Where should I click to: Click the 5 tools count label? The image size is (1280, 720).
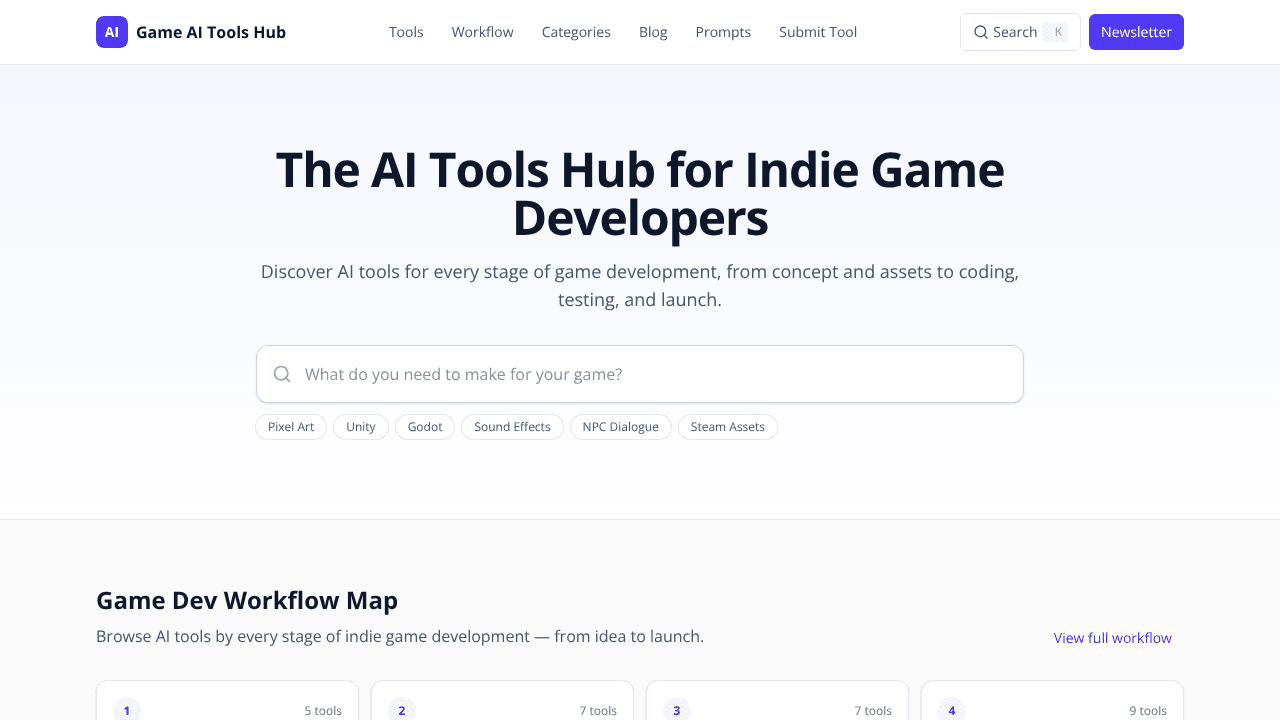click(x=323, y=711)
